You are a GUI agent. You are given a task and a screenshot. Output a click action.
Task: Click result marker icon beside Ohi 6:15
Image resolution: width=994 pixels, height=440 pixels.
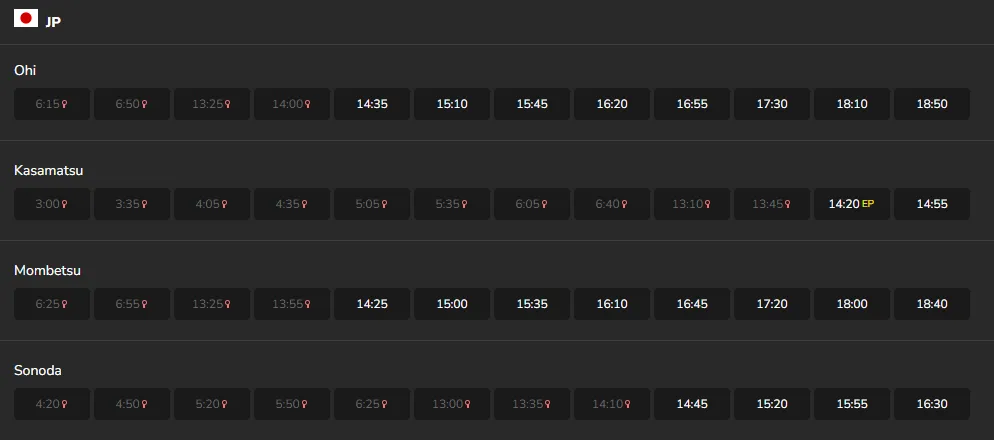click(65, 104)
